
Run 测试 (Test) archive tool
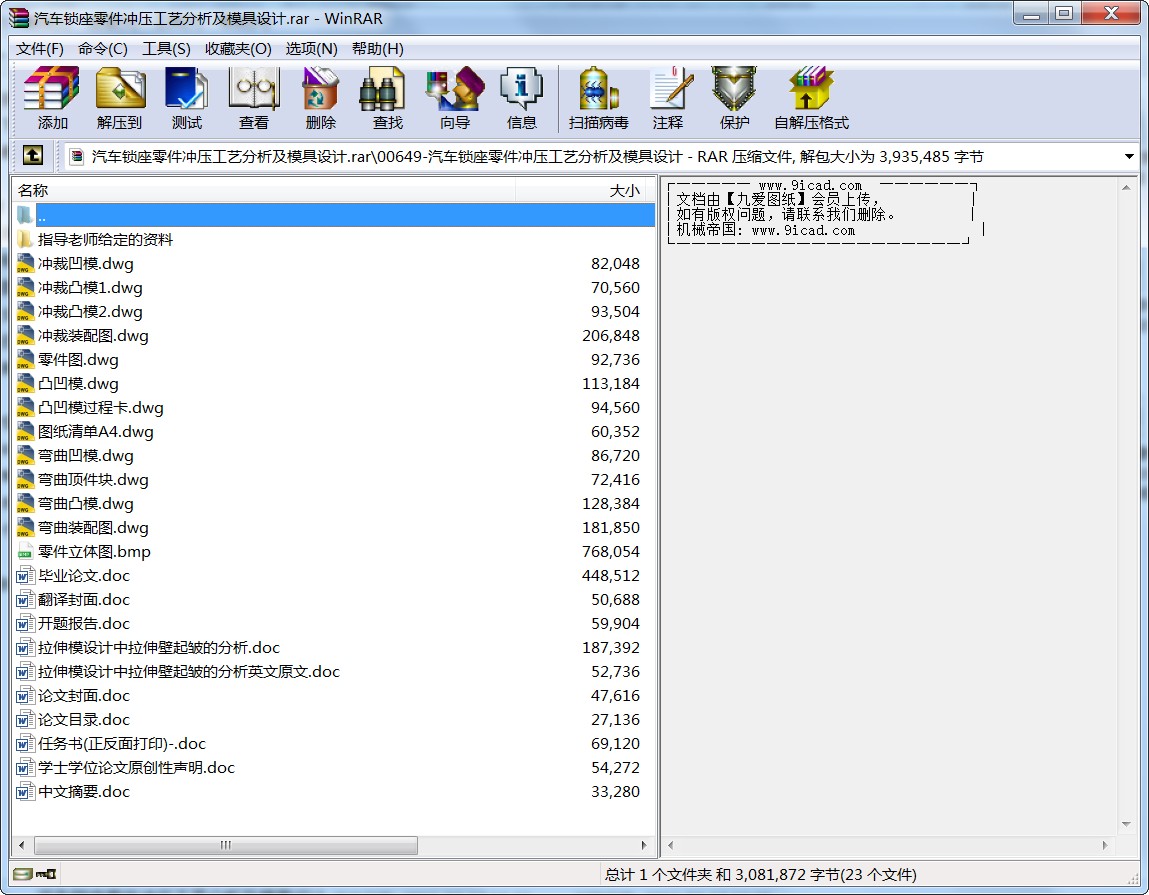pyautogui.click(x=187, y=98)
